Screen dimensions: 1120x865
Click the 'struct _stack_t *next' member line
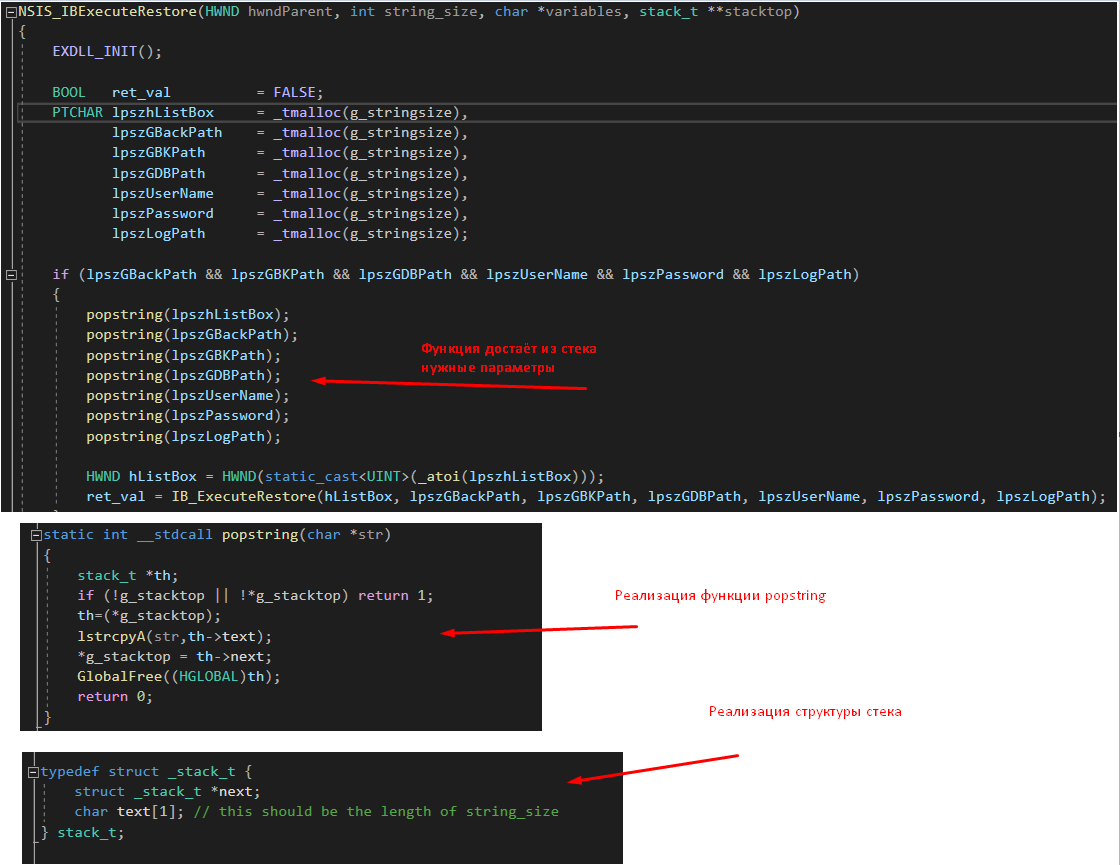[167, 792]
